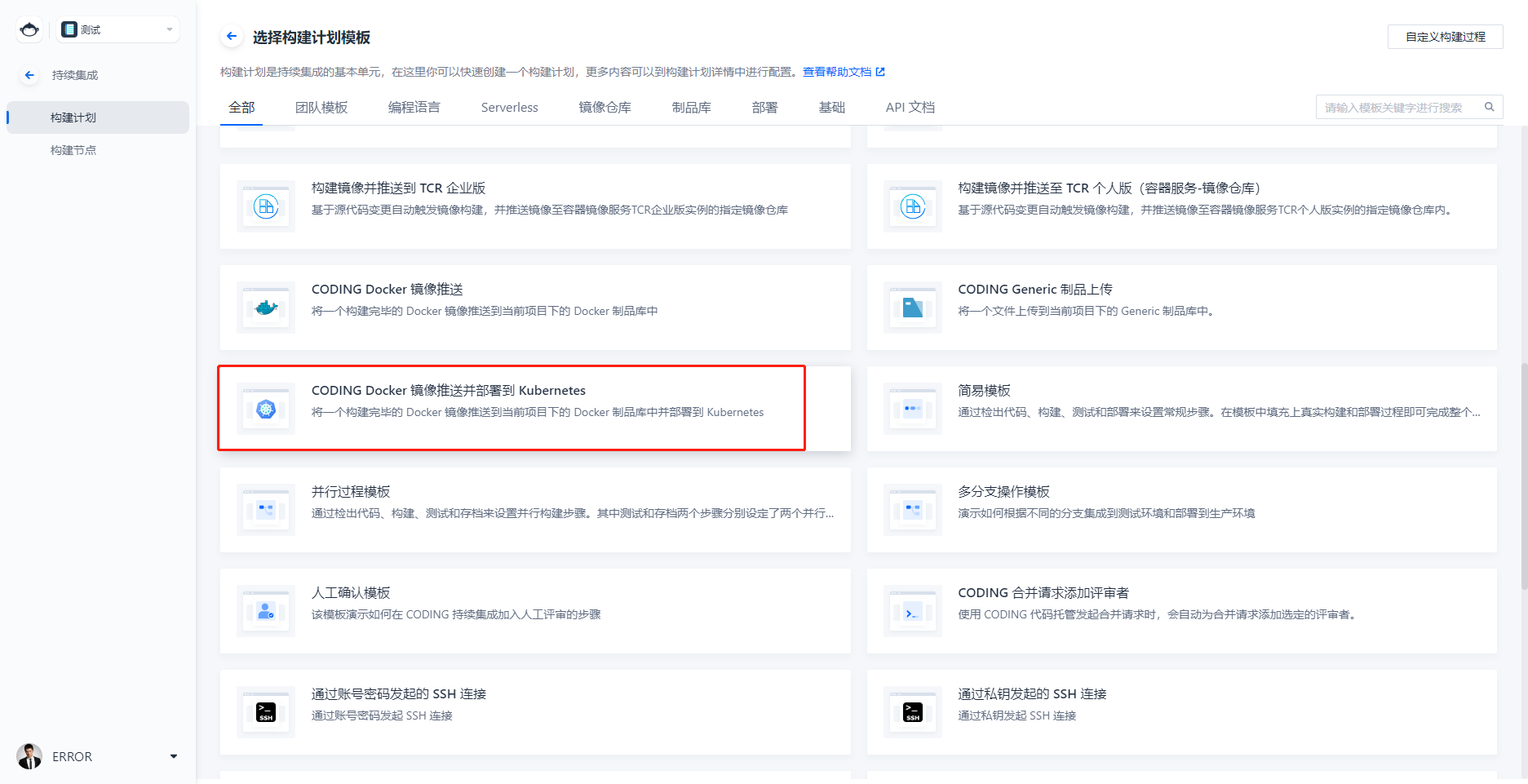Screen dimensions: 1528x784
Task: Open 查看帮助文档 link
Action: click(x=837, y=72)
